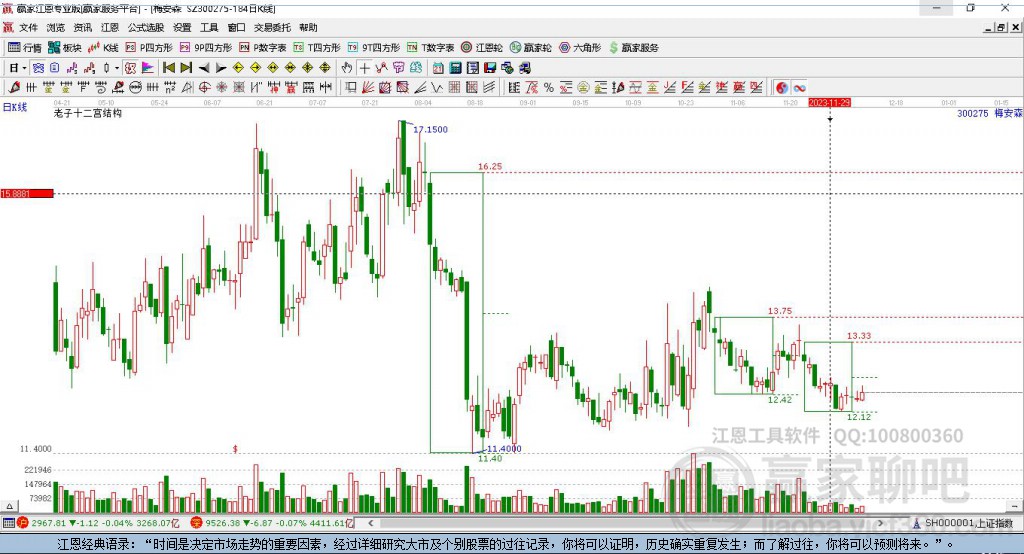Jump to first bar icon
Image resolution: width=1024 pixels, height=554 pixels.
point(168,68)
